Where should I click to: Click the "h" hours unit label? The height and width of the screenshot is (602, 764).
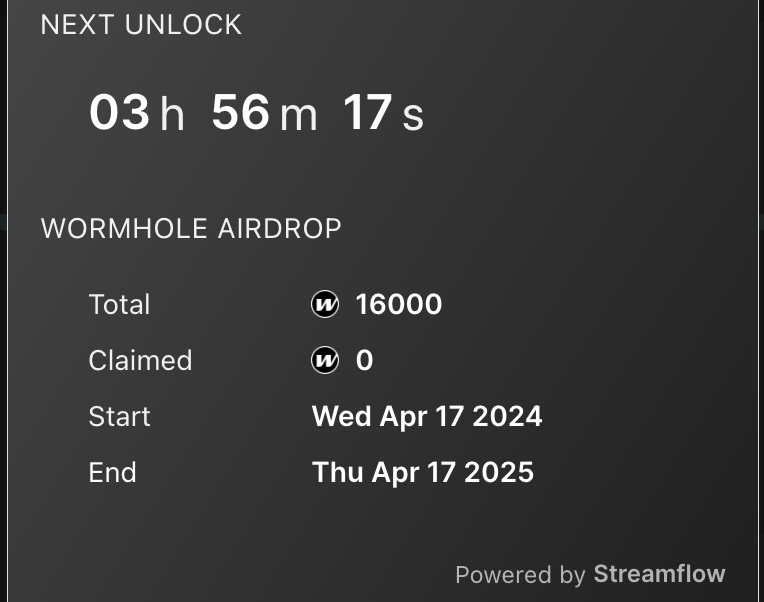[173, 117]
